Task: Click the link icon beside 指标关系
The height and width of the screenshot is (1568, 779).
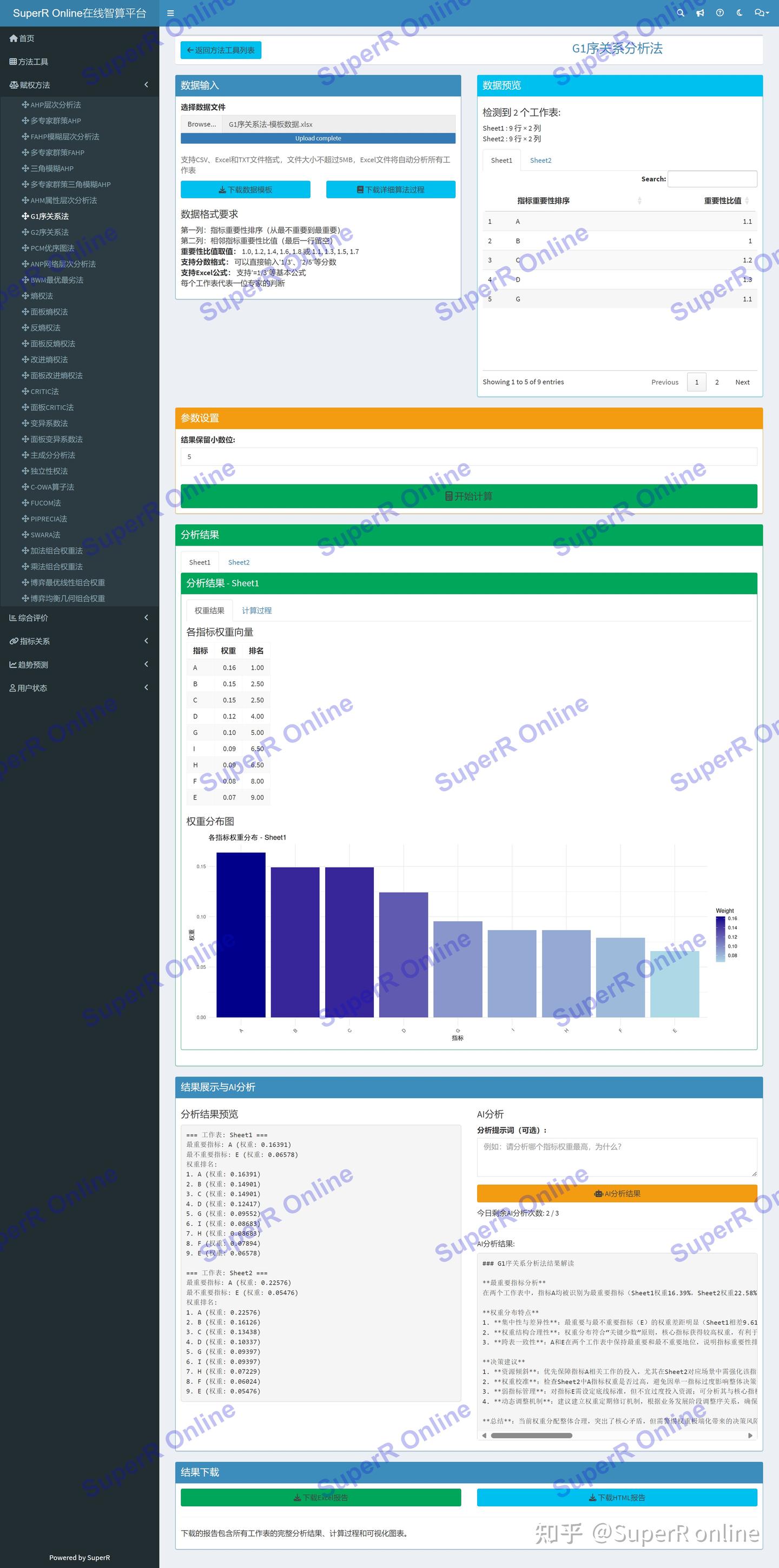Action: click(14, 641)
